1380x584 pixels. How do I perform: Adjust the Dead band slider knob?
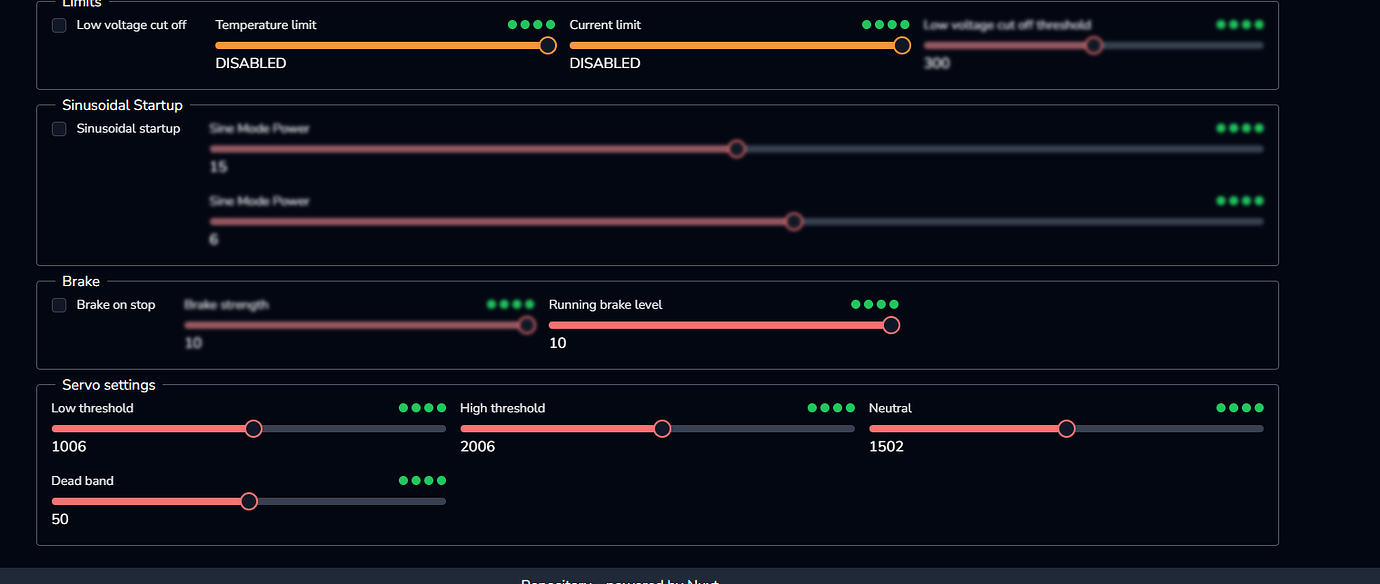click(x=249, y=501)
